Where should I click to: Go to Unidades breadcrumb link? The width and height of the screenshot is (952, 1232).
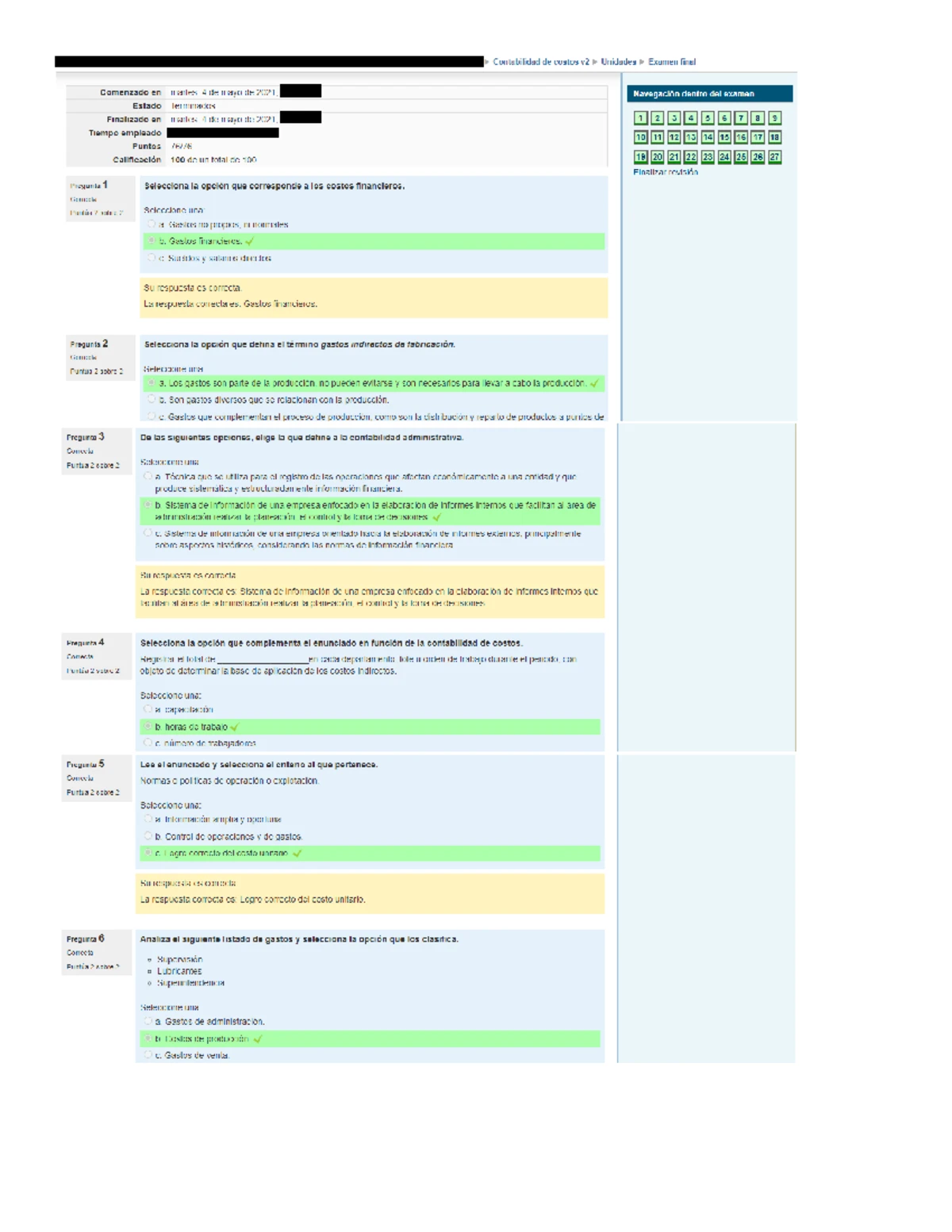click(618, 62)
